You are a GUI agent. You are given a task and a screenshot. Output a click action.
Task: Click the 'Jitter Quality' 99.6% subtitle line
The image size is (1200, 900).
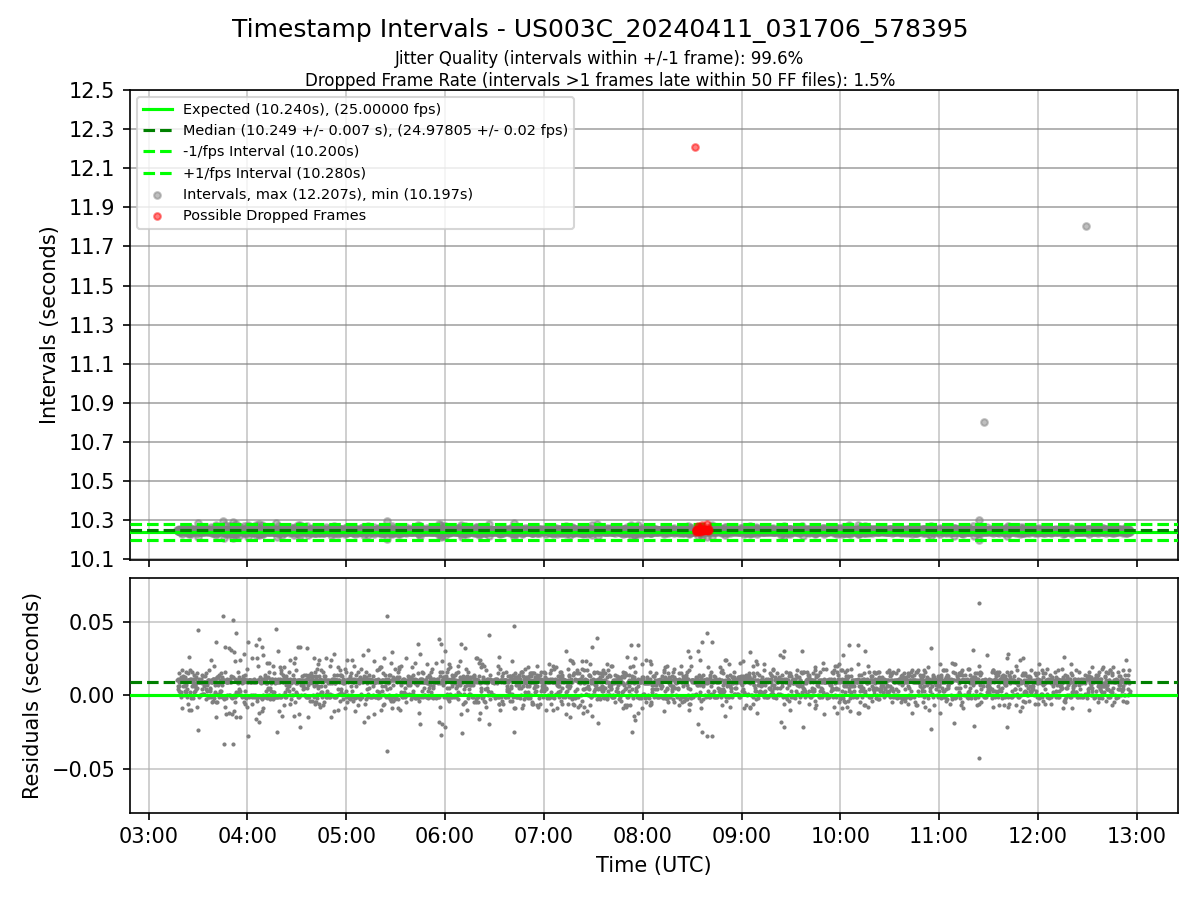tap(599, 58)
